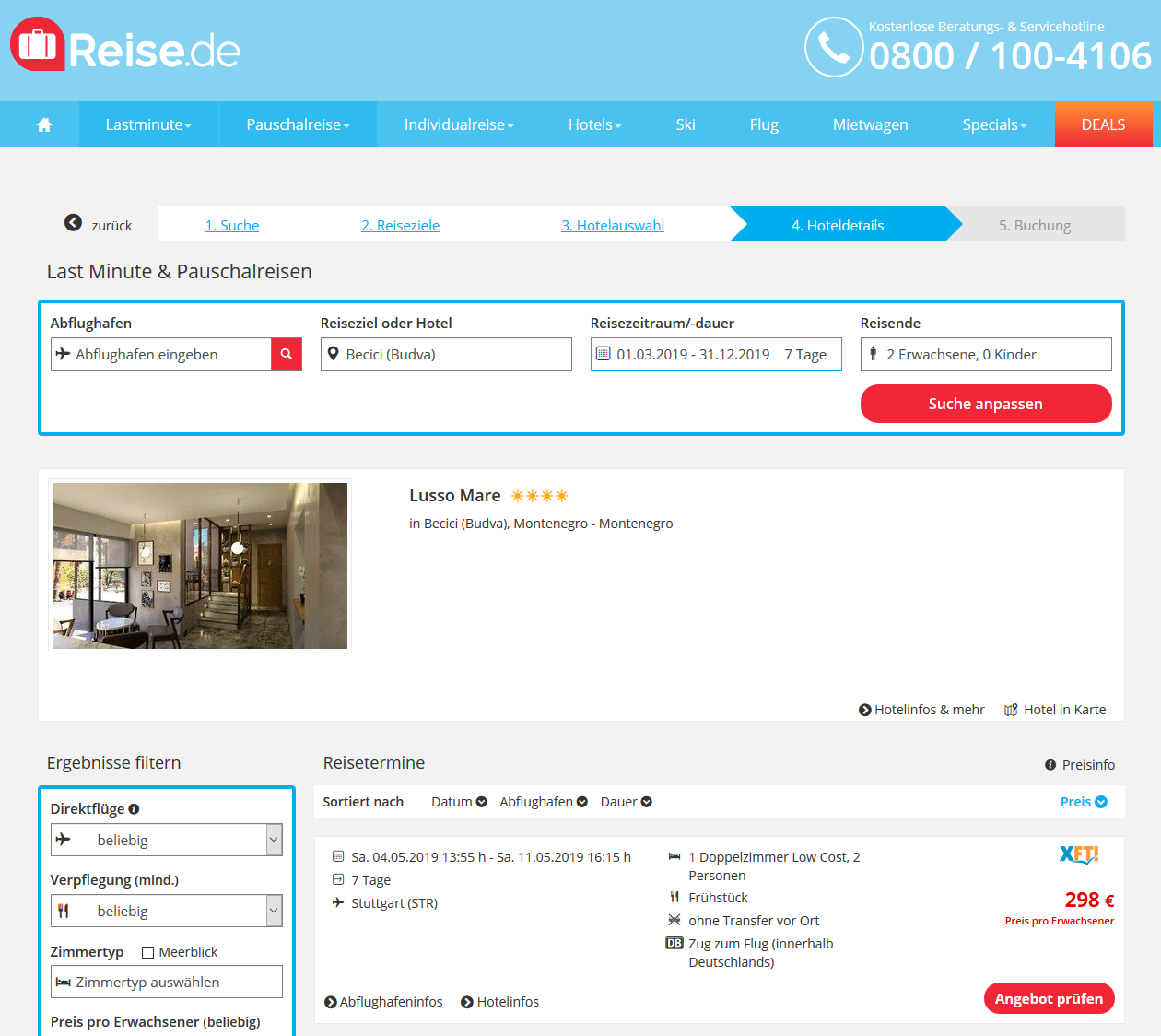Click the 'ohne Transfer vor Ort' text
This screenshot has height=1036, width=1161.
754,921
